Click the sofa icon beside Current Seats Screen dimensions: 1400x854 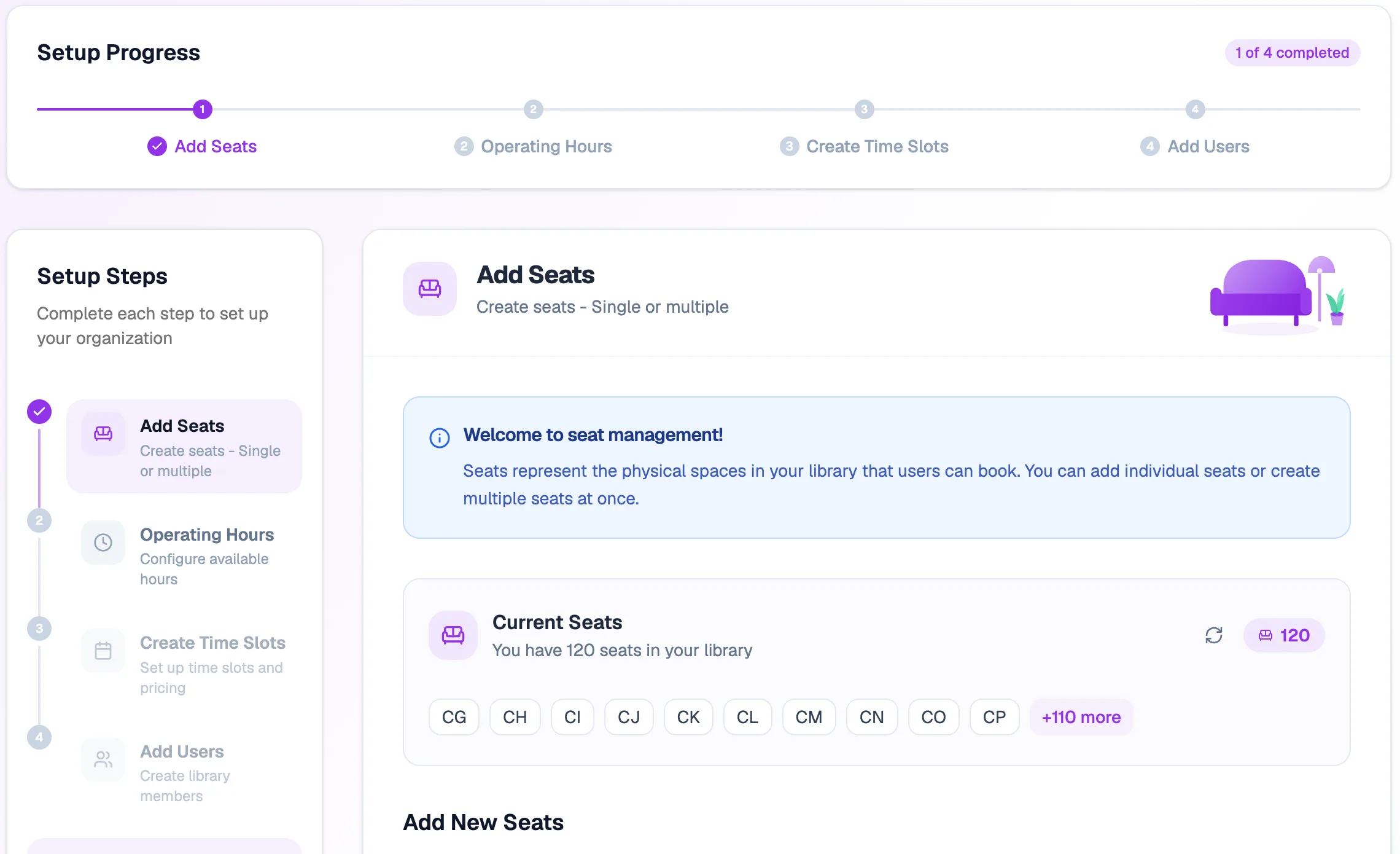coord(453,635)
